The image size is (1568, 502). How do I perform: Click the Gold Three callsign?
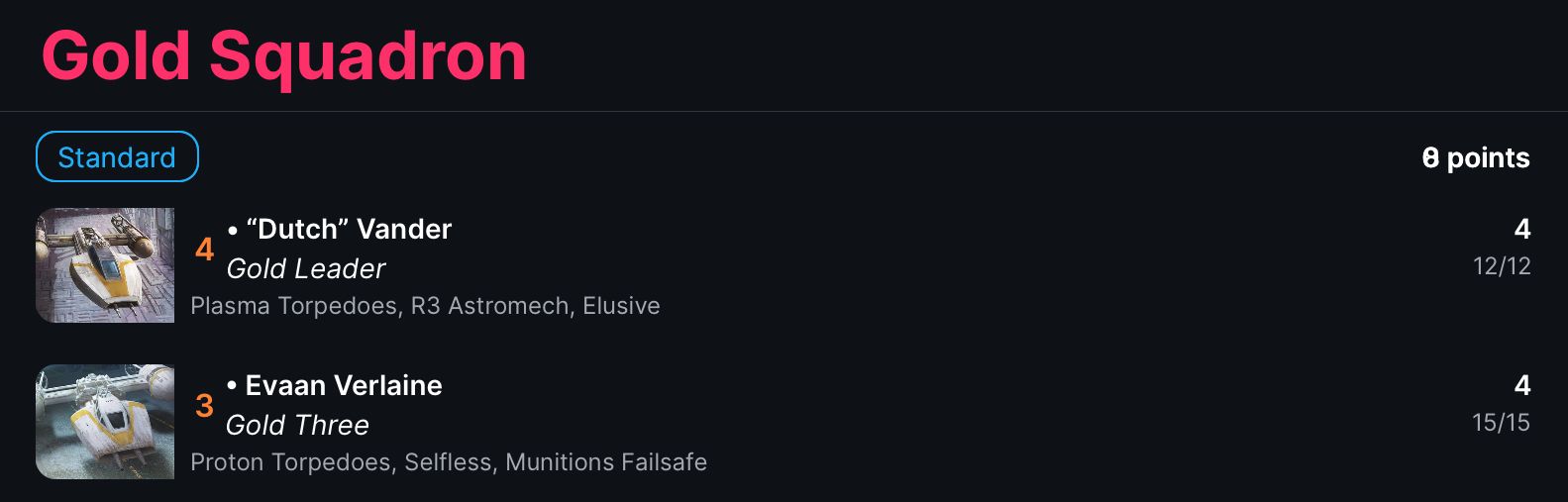pyautogui.click(x=297, y=425)
